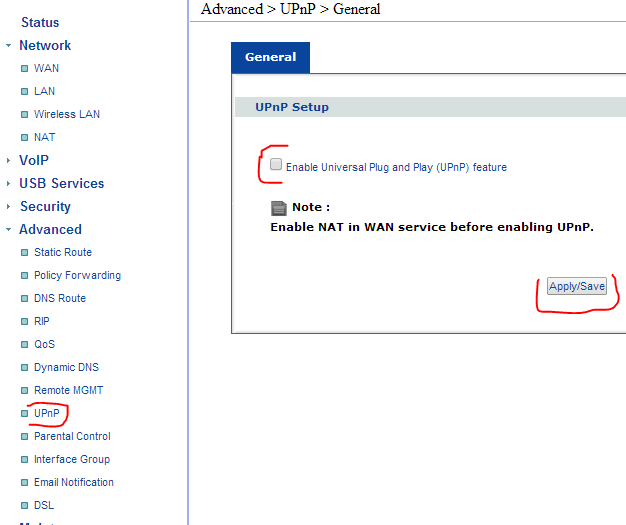Expand the Security menu section
The image size is (626, 525).
click(x=9, y=207)
